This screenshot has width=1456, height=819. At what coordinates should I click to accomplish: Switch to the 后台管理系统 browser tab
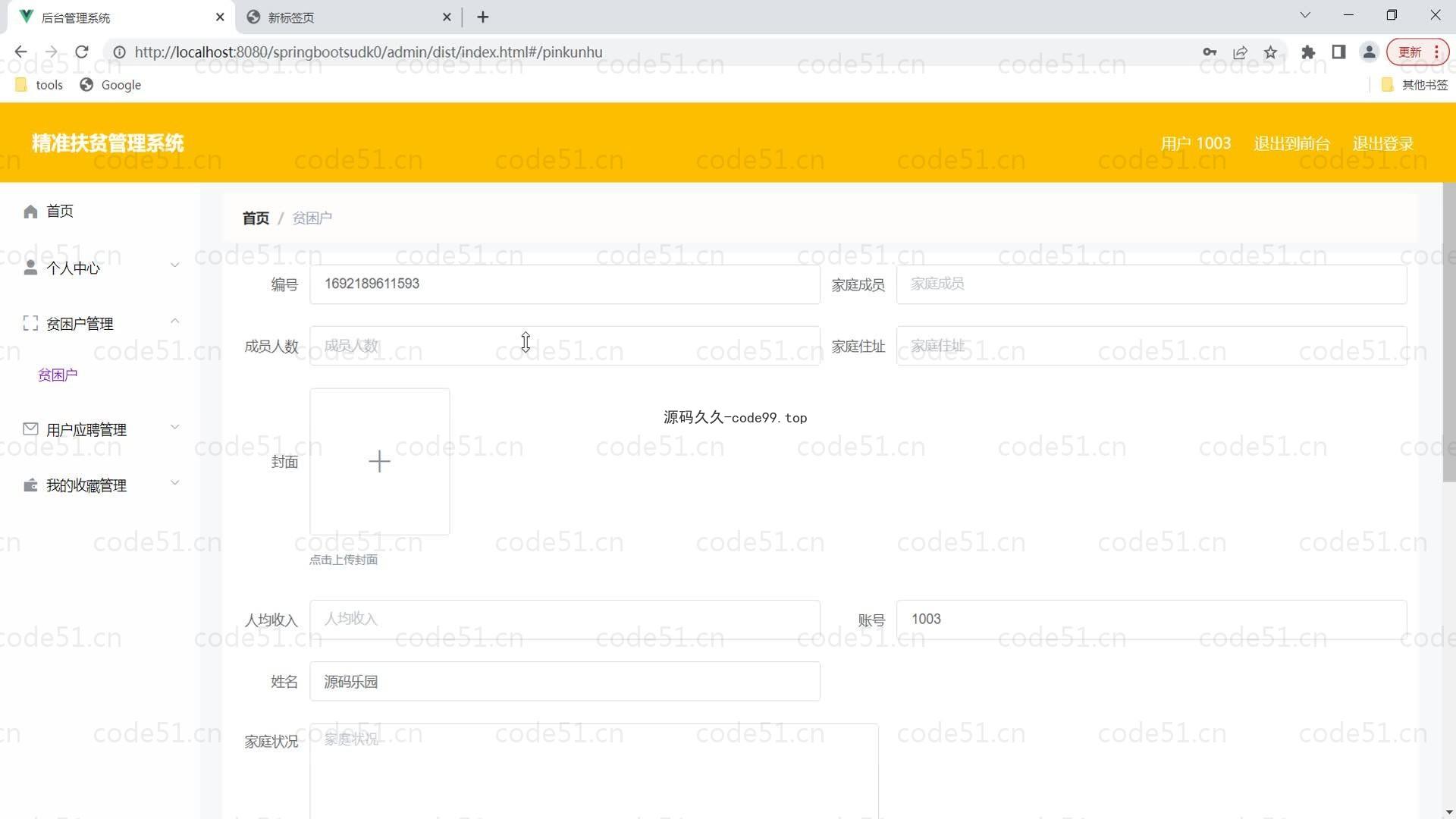click(x=121, y=17)
